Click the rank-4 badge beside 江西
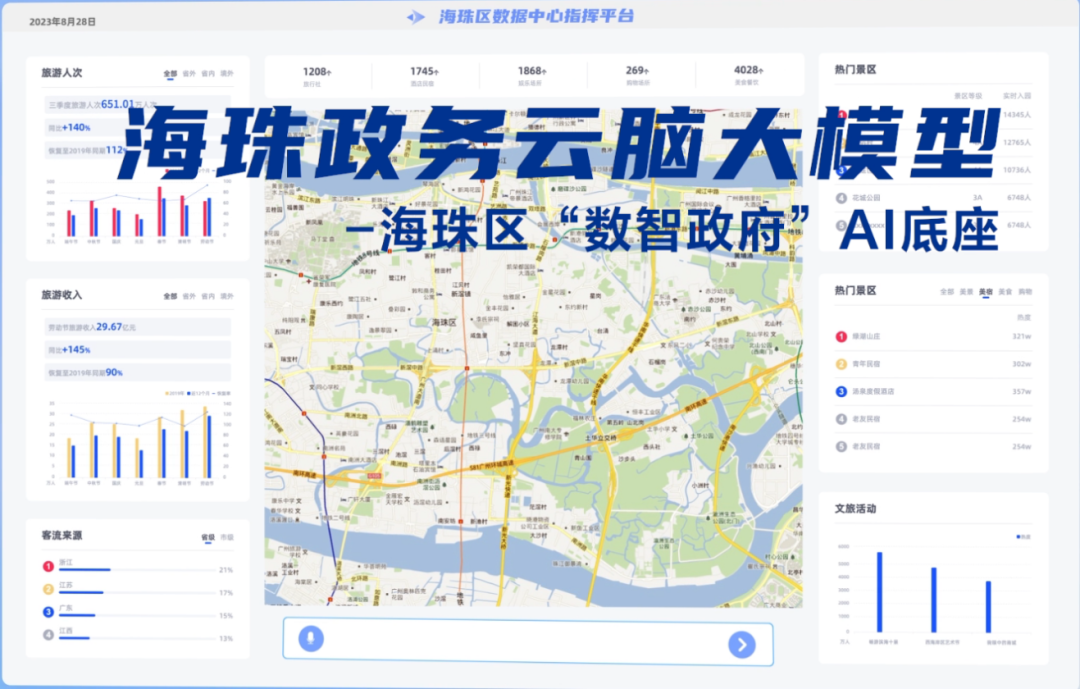 coord(48,635)
